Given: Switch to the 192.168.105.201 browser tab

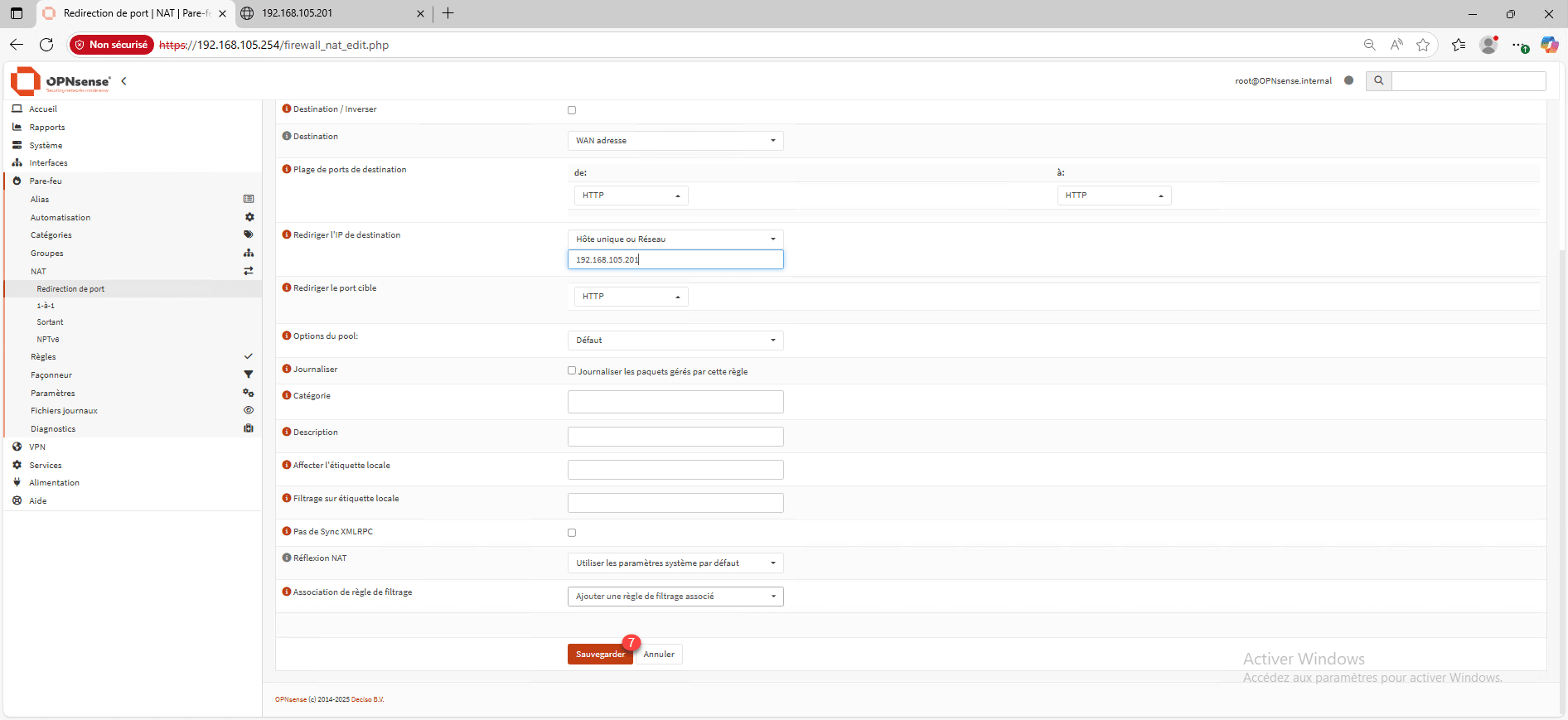Looking at the screenshot, I should point(327,13).
